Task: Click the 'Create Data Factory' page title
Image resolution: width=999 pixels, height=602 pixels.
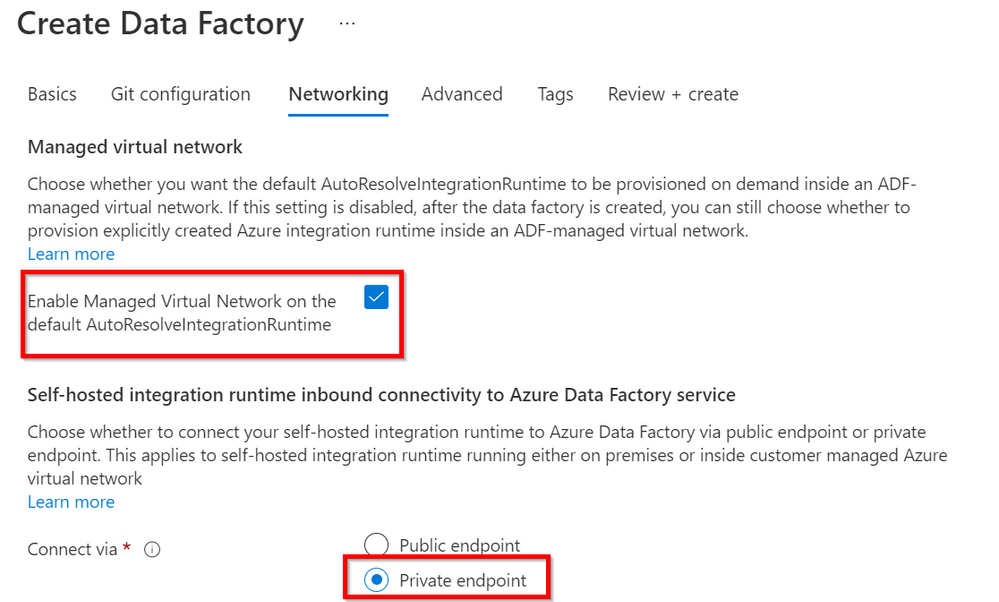Action: click(x=160, y=24)
